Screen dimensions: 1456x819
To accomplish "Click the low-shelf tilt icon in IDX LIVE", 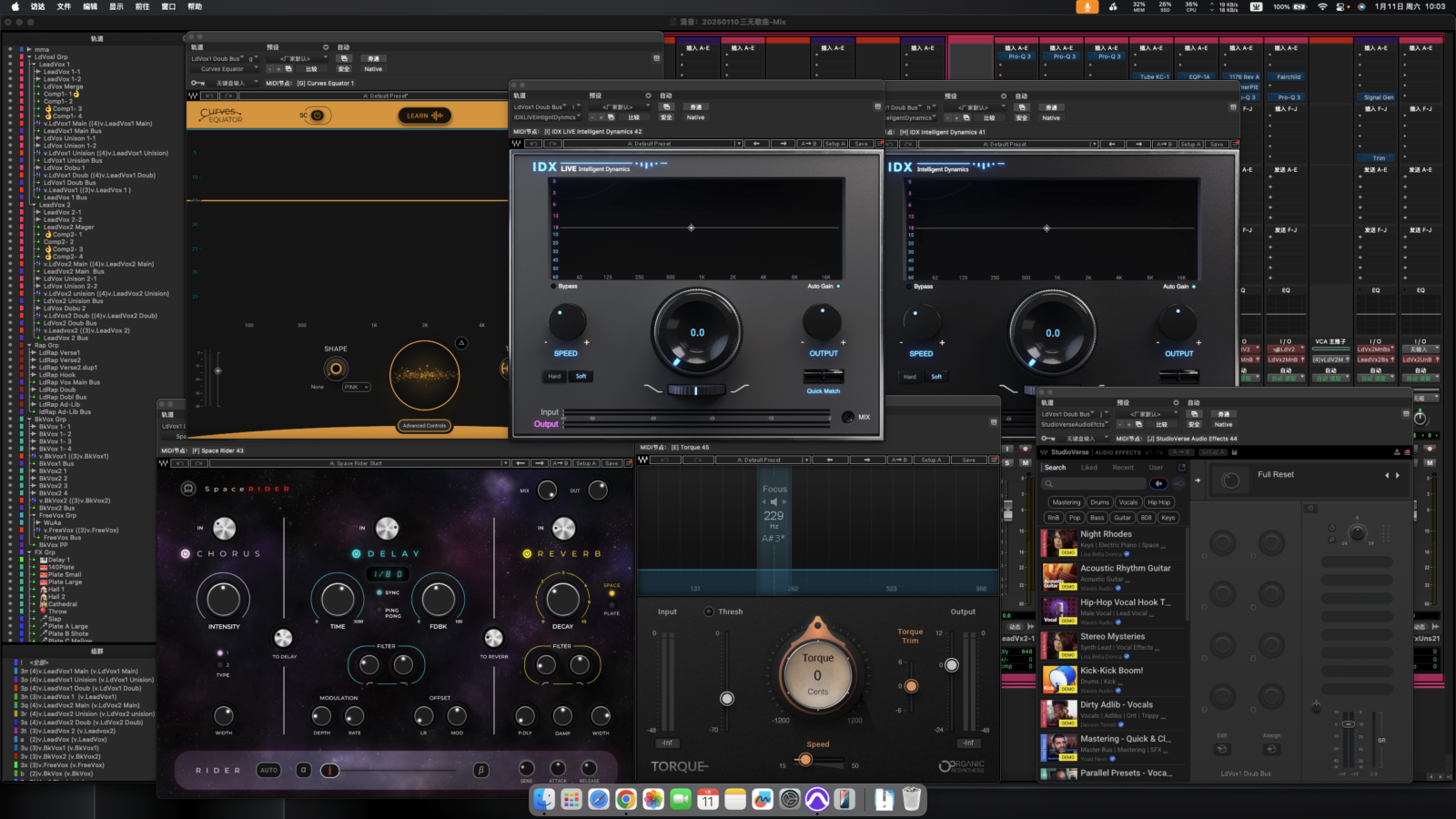I will click(653, 389).
